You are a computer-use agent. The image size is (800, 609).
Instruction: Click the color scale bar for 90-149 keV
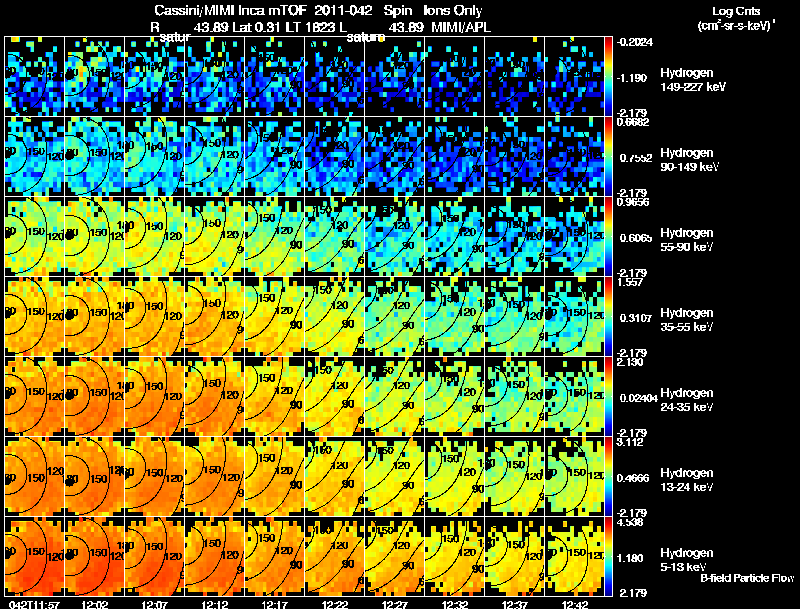tap(608, 157)
